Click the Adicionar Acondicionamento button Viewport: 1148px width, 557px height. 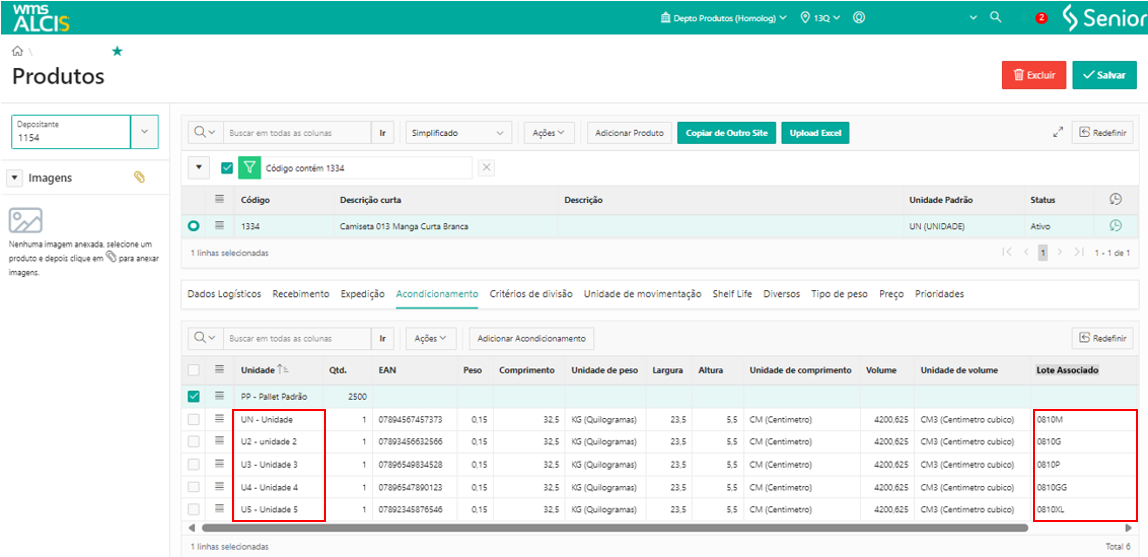(531, 339)
